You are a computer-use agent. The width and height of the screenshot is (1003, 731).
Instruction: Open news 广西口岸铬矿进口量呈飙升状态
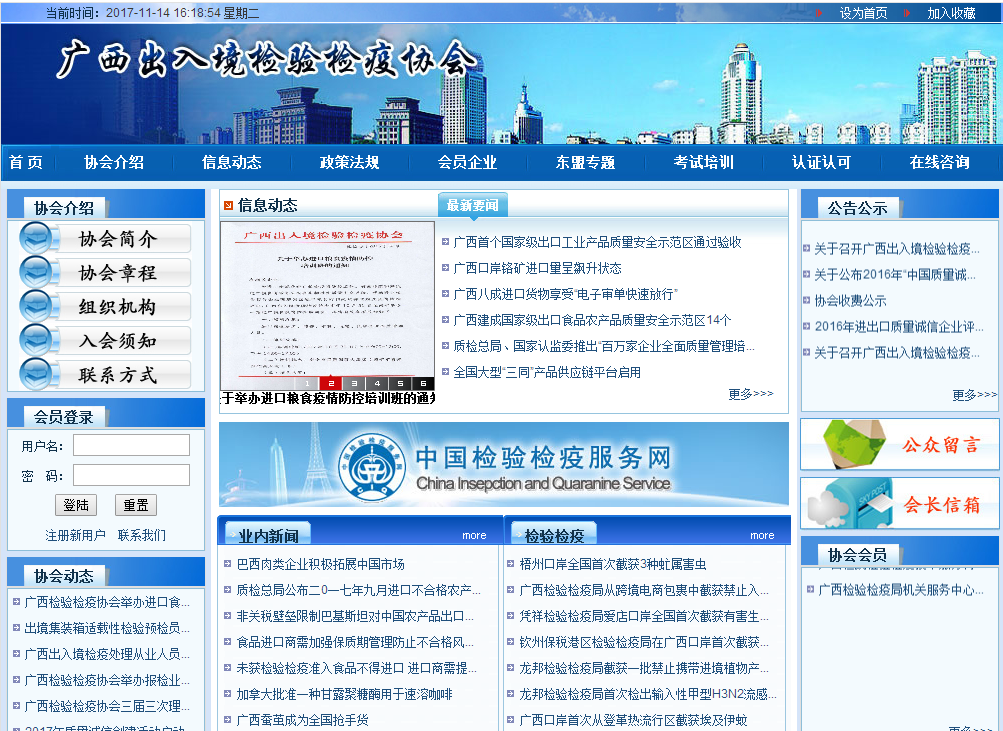[537, 268]
